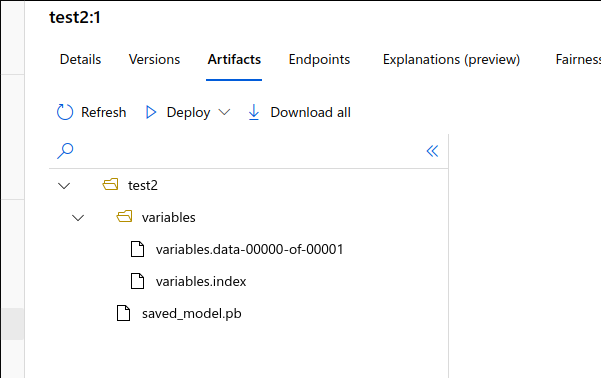
Task: Click the magnifier search icon
Action: [x=65, y=151]
